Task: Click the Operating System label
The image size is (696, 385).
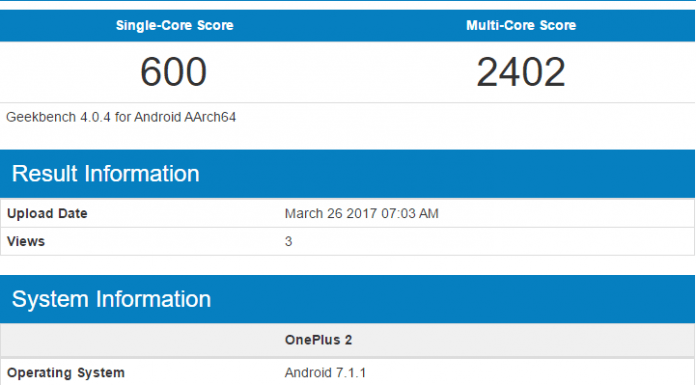Action: pyautogui.click(x=66, y=373)
